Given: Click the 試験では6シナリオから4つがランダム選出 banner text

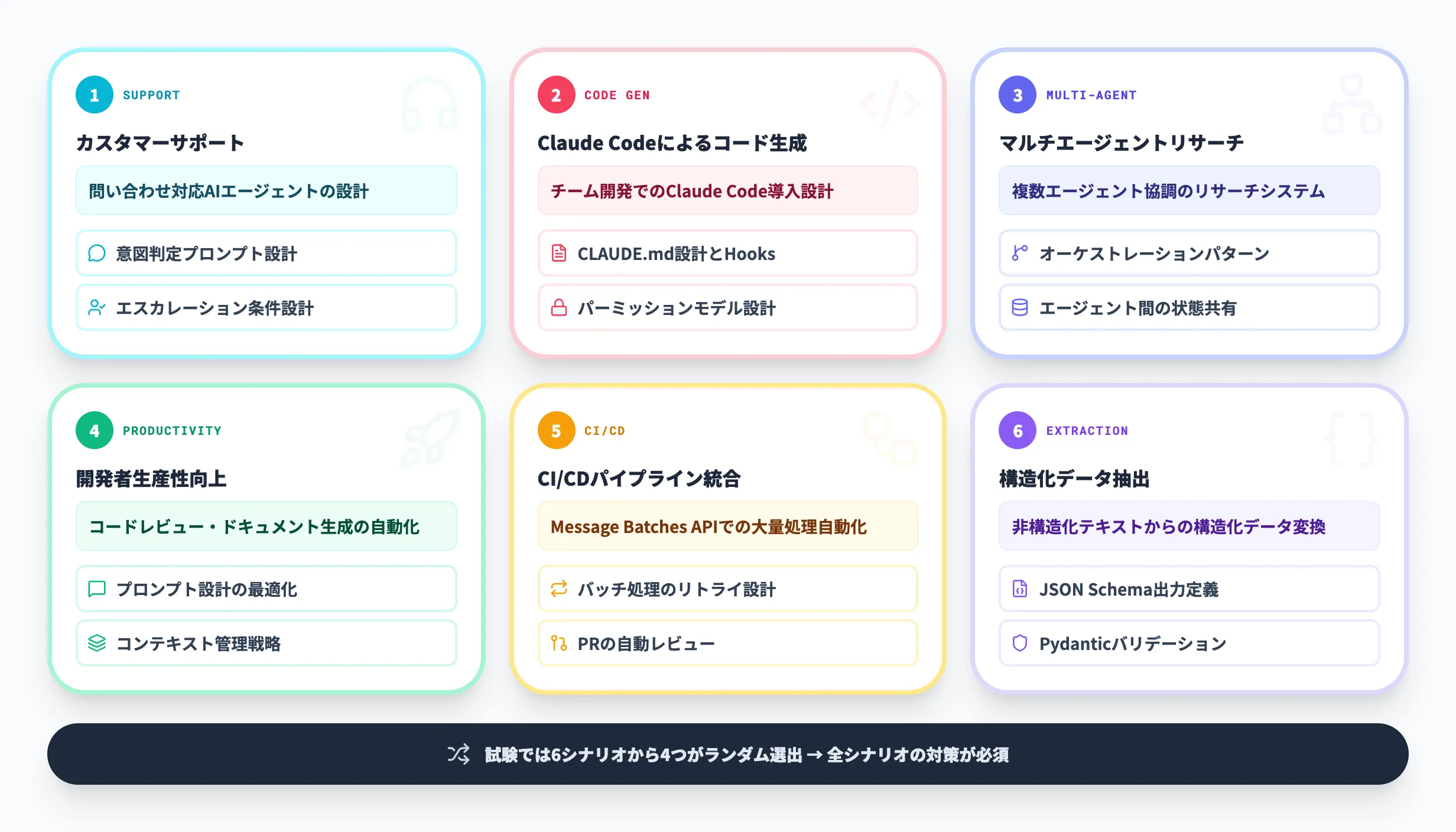Looking at the screenshot, I should click(x=643, y=755).
